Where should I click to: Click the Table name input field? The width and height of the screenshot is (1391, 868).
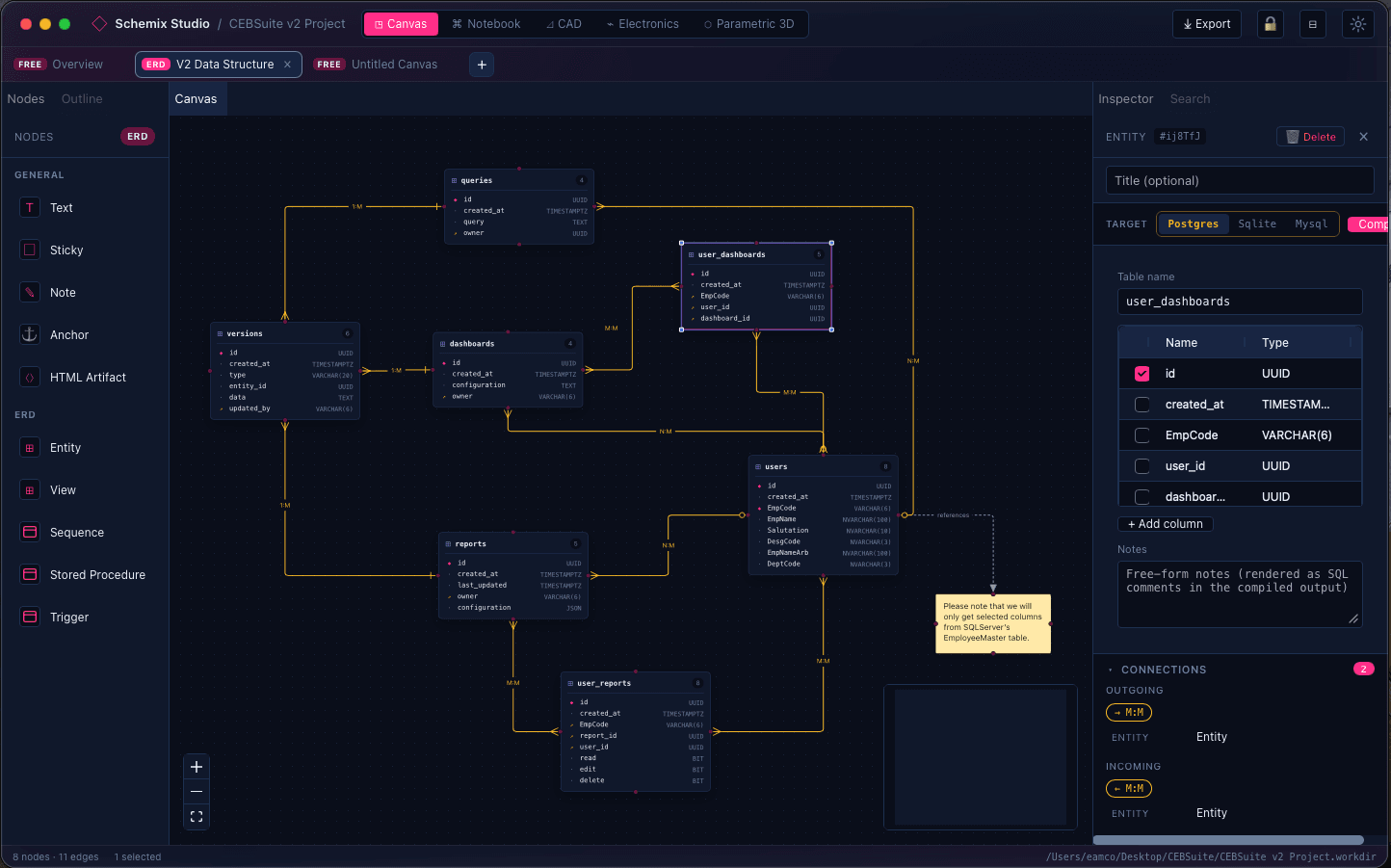1240,302
